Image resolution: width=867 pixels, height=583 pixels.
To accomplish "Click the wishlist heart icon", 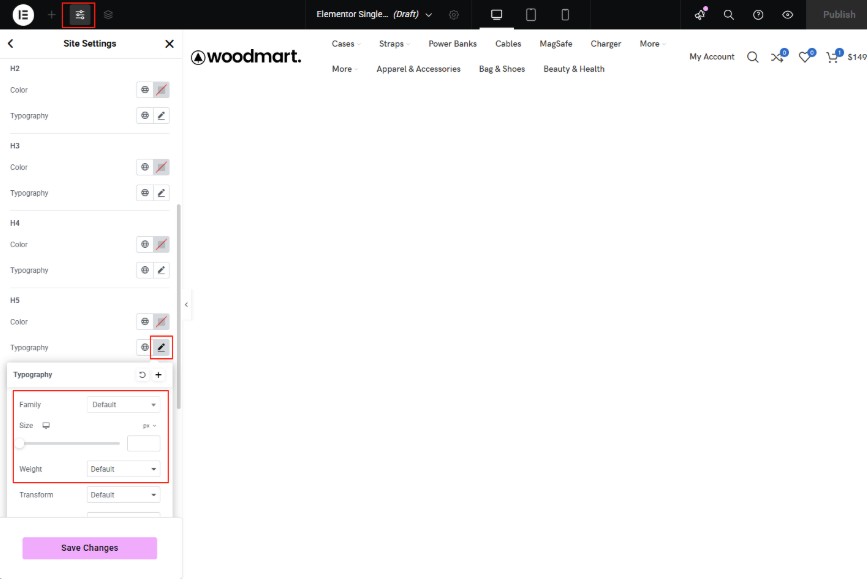I will pos(805,57).
